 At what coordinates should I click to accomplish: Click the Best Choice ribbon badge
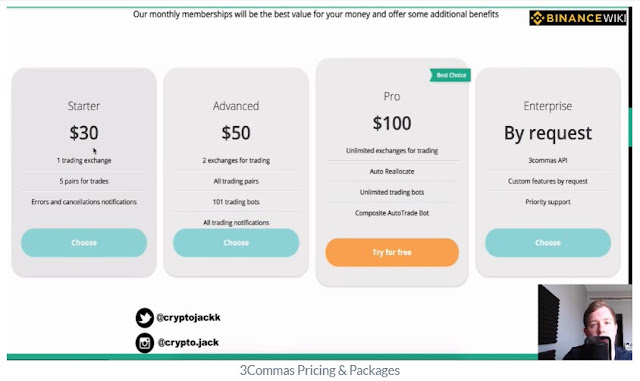point(450,75)
